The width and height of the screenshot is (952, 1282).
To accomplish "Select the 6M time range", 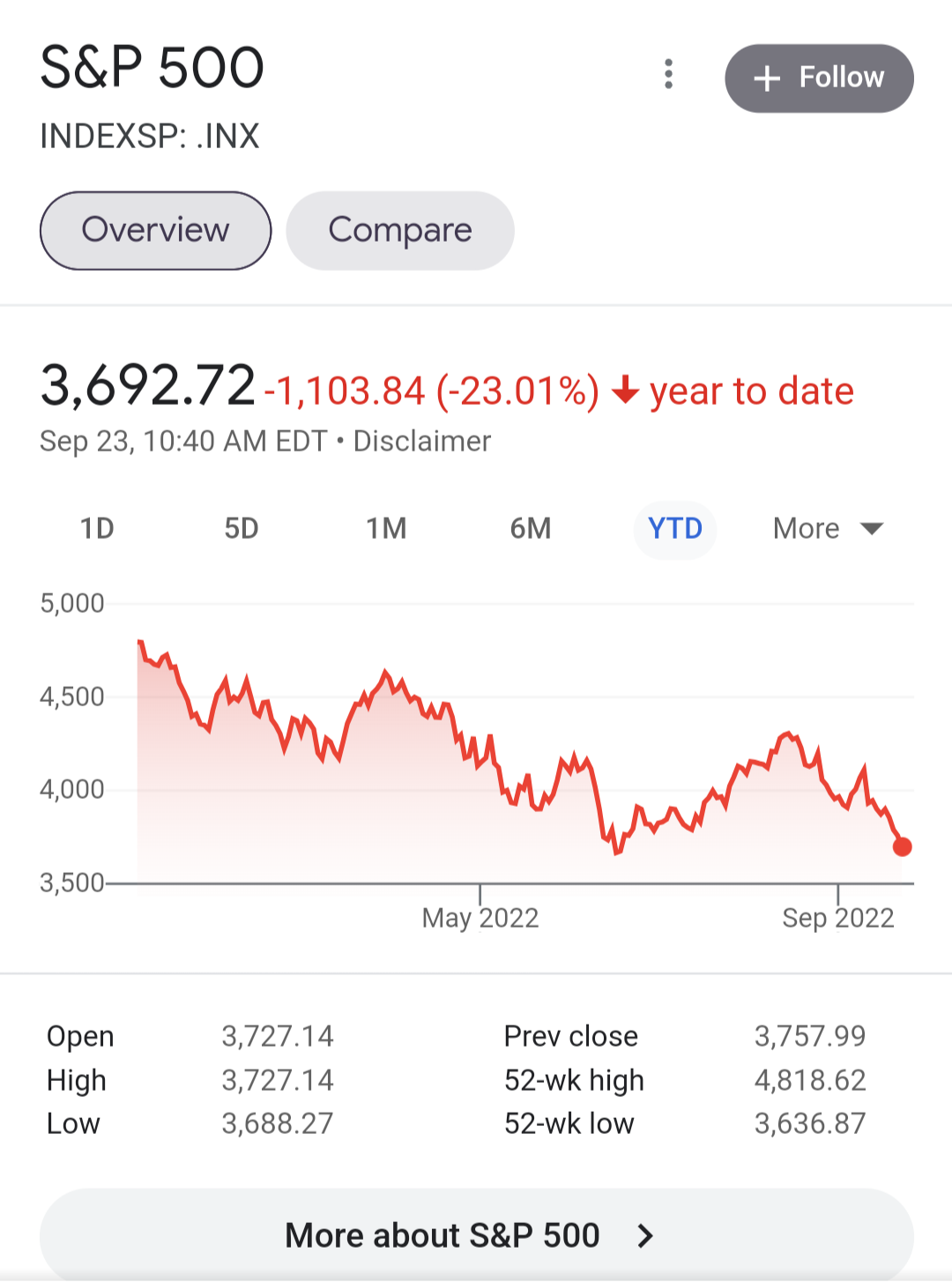I will click(x=531, y=529).
